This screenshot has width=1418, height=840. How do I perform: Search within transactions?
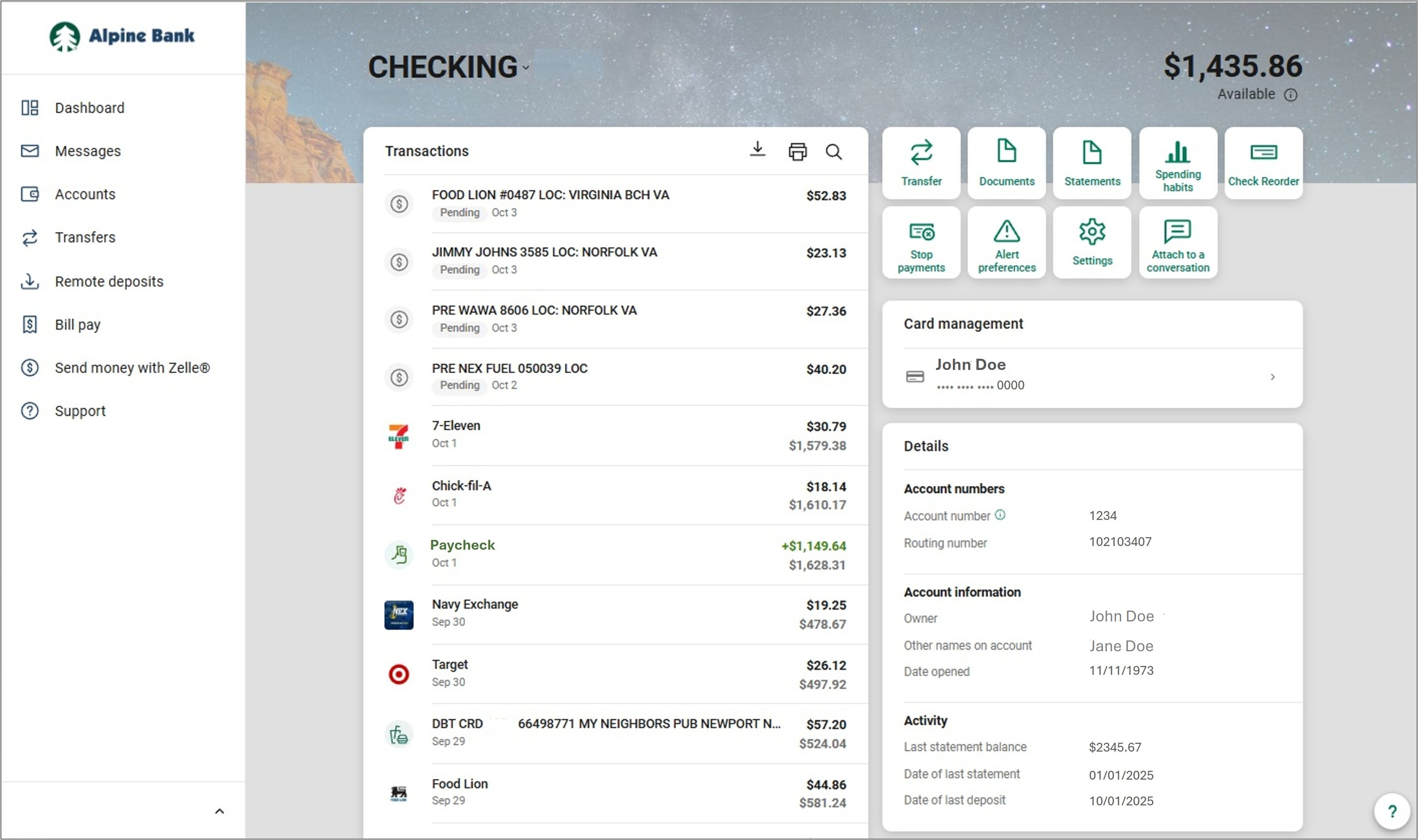pos(834,151)
